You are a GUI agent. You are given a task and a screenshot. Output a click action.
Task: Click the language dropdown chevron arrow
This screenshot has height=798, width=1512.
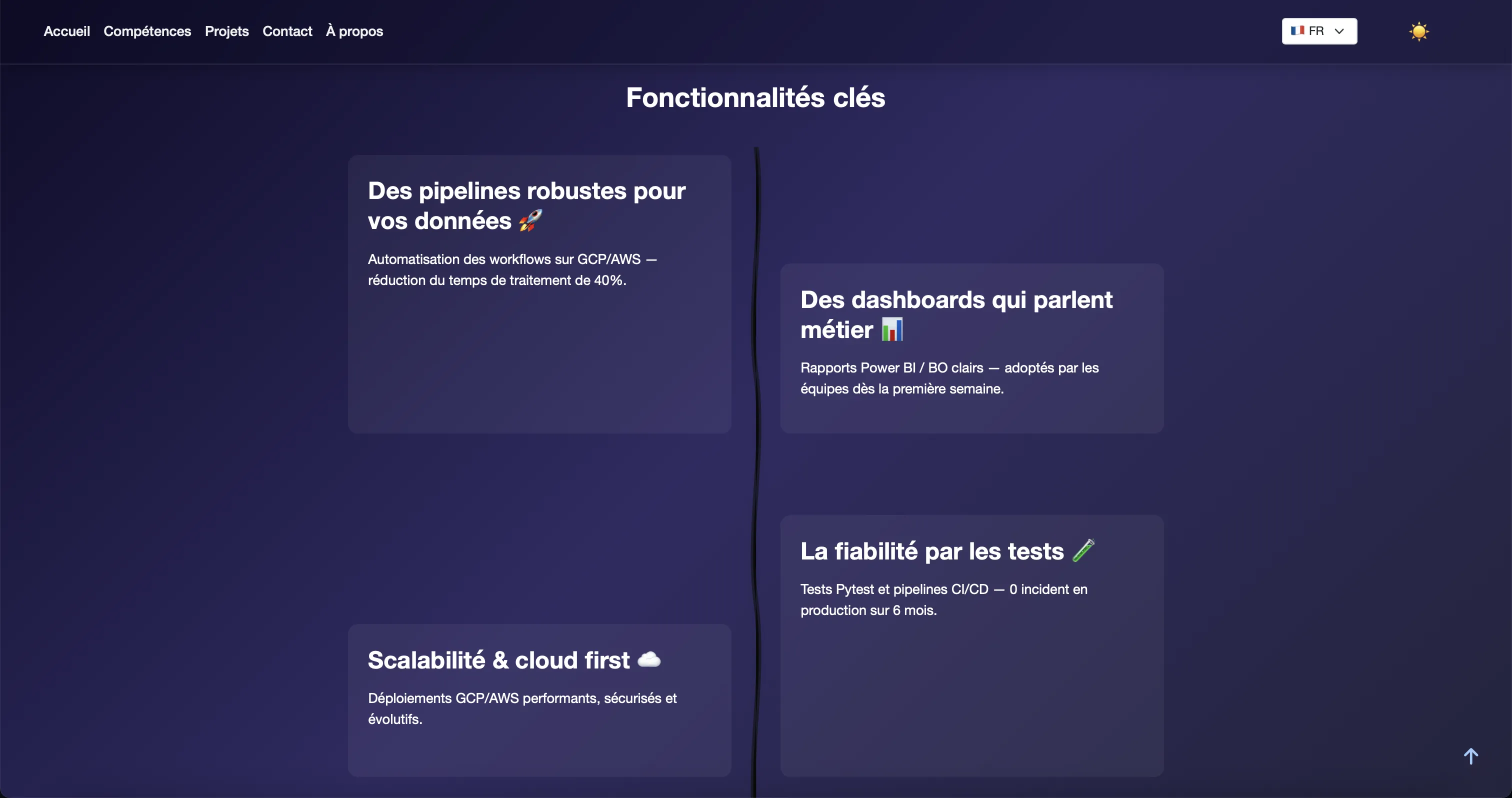pos(1339,31)
